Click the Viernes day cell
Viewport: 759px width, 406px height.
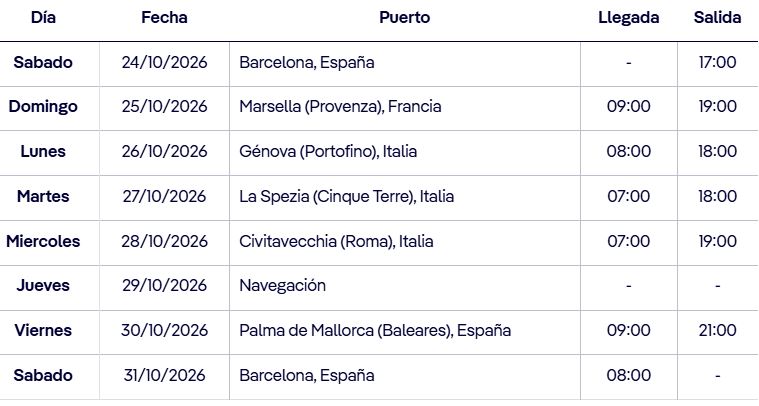pyautogui.click(x=43, y=331)
